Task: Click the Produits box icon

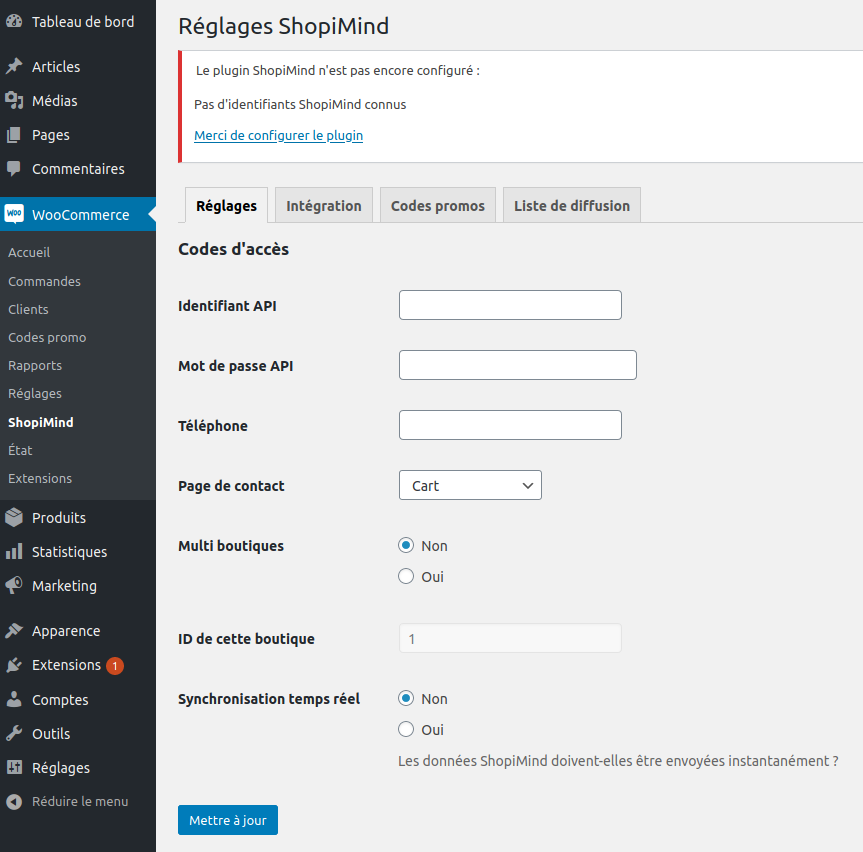Action: (x=14, y=517)
